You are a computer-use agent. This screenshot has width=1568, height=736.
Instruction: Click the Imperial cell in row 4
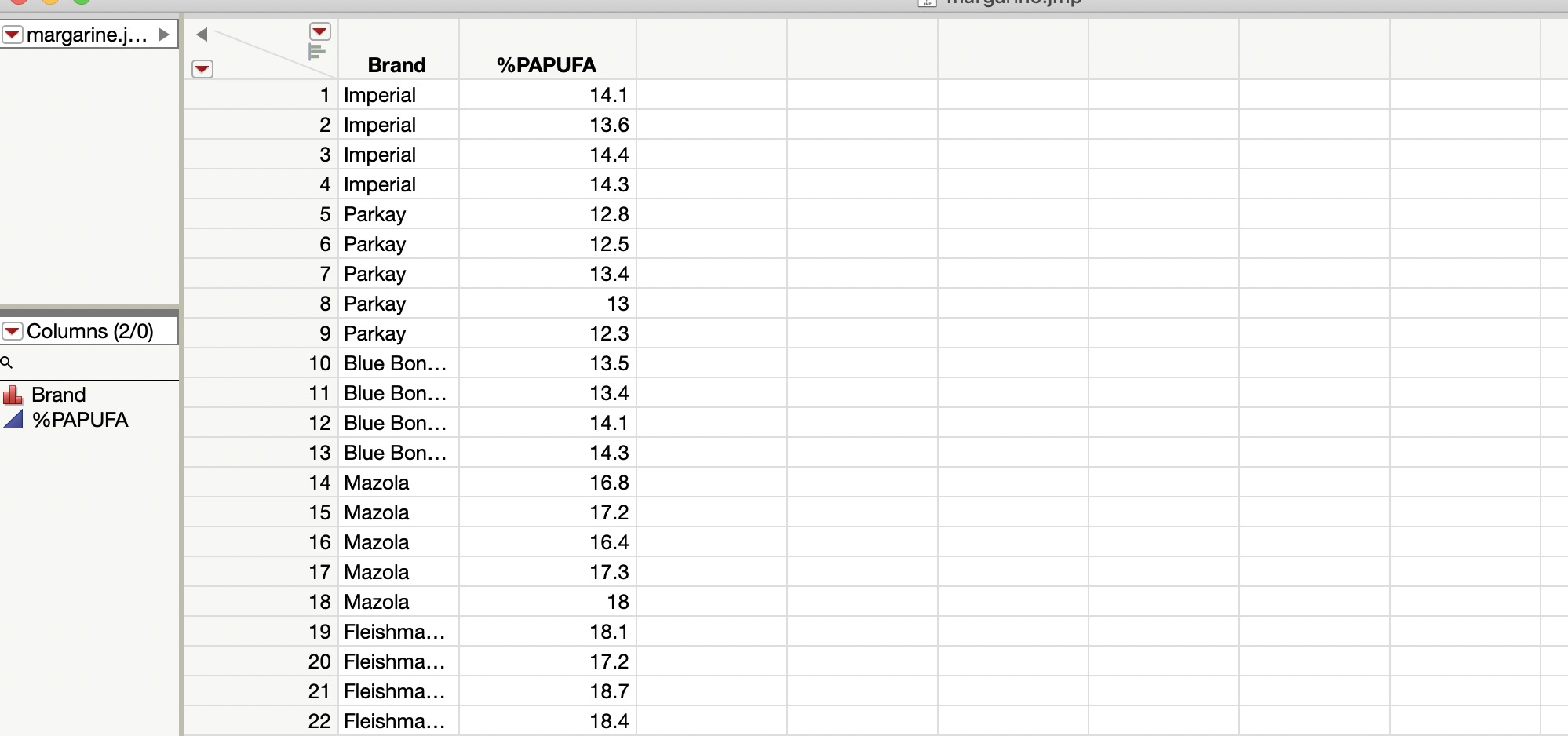[399, 184]
